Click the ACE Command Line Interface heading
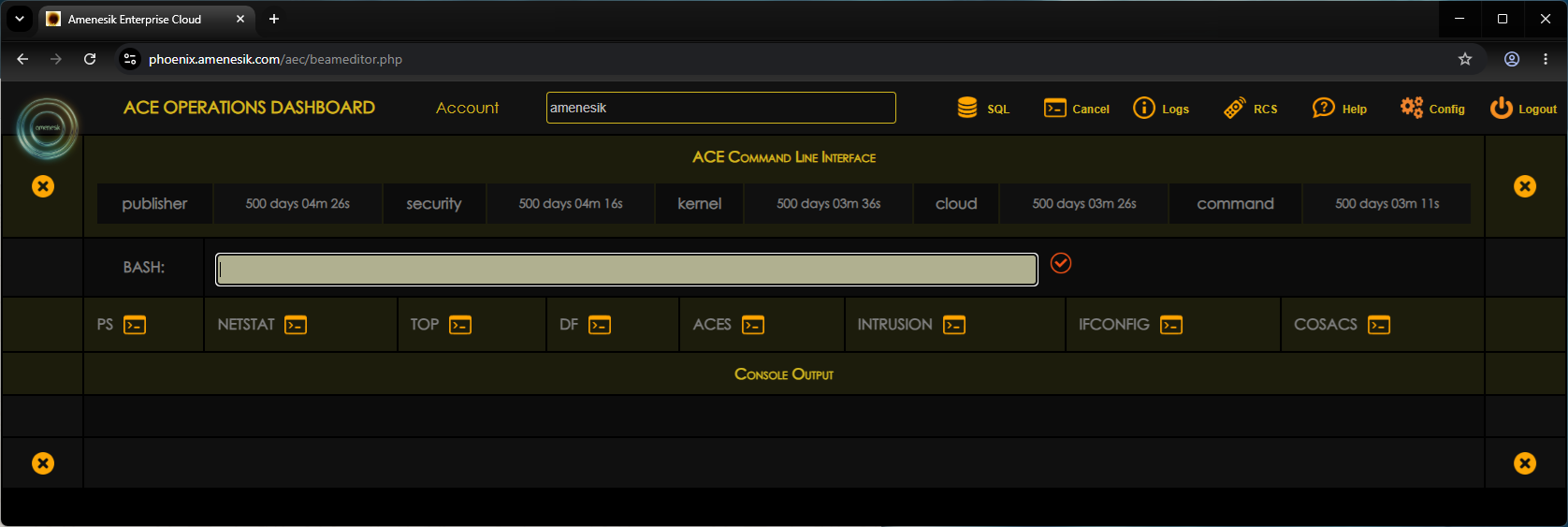Viewport: 1568px width, 527px height. (784, 157)
